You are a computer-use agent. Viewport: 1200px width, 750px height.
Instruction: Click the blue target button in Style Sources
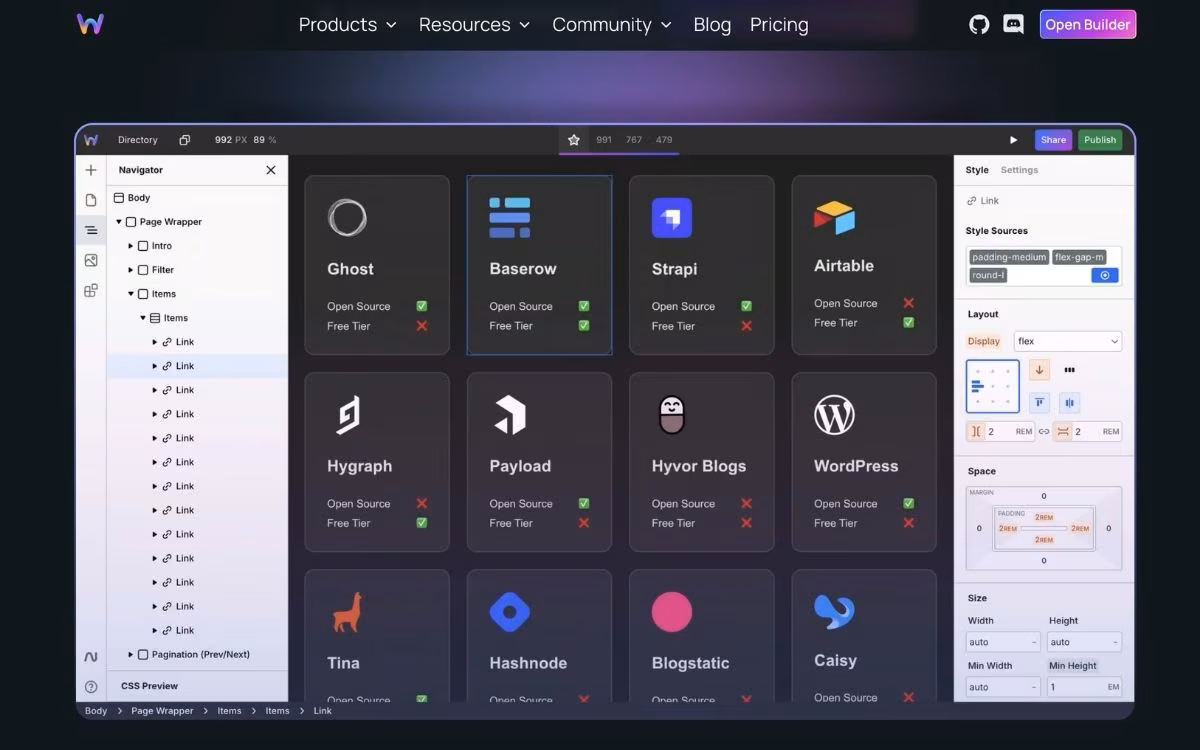pyautogui.click(x=1104, y=275)
